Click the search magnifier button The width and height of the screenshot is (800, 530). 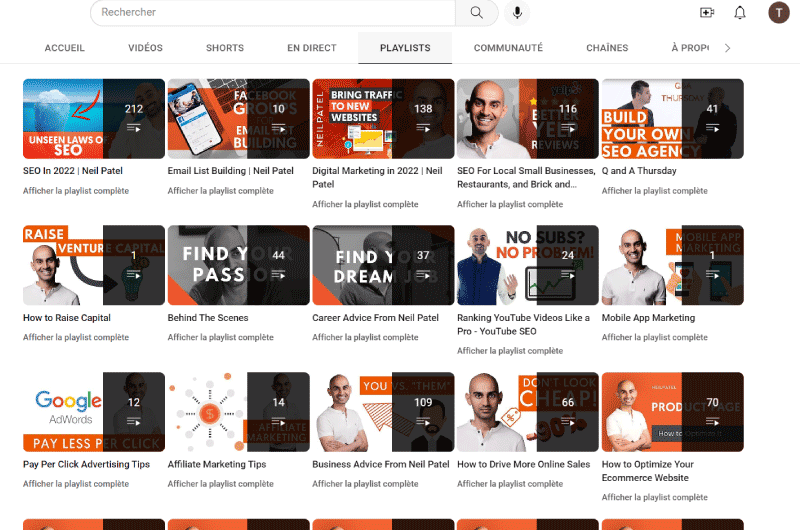click(x=477, y=12)
